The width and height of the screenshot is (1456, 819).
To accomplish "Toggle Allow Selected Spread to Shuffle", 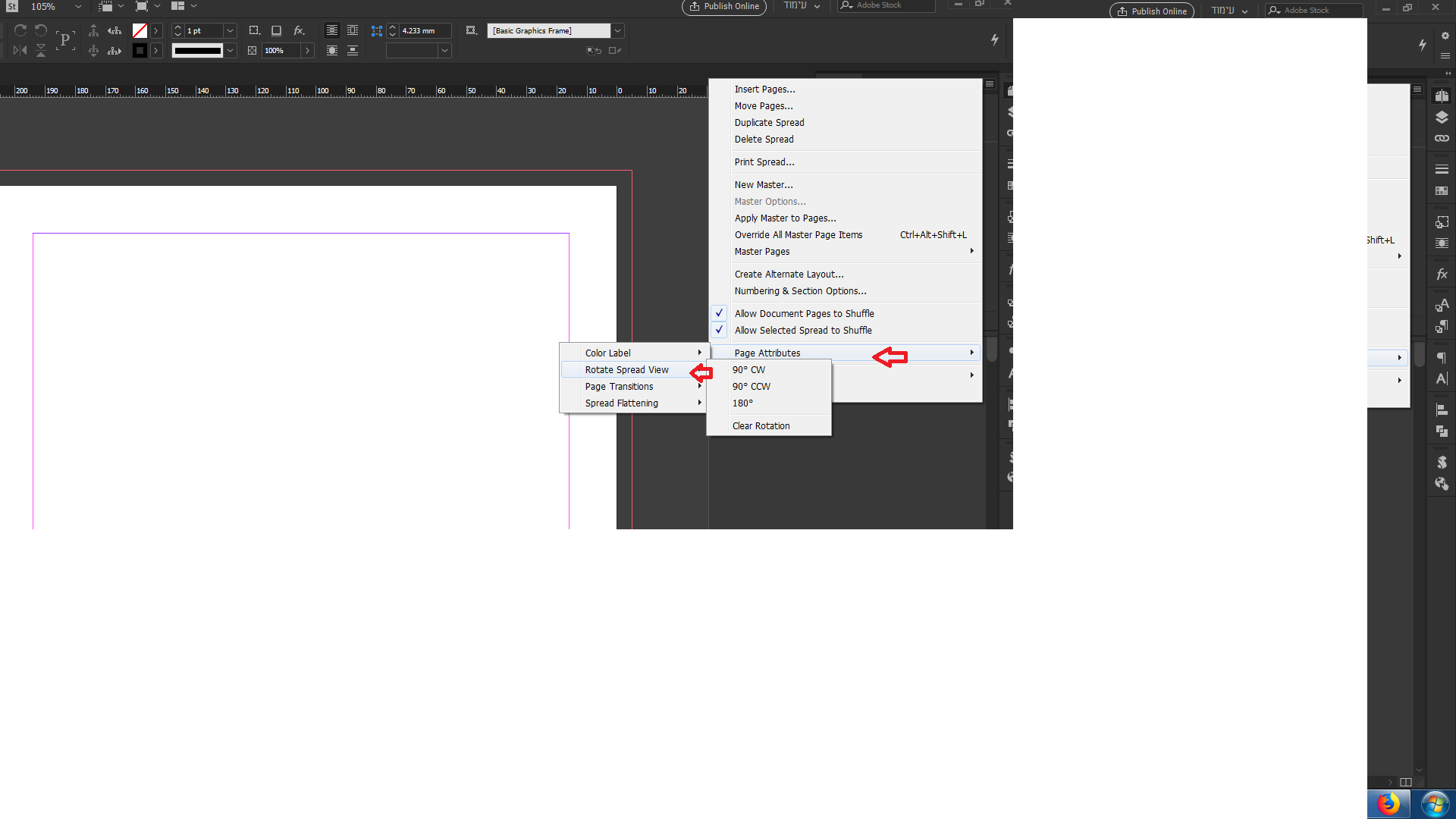I will pos(802,331).
